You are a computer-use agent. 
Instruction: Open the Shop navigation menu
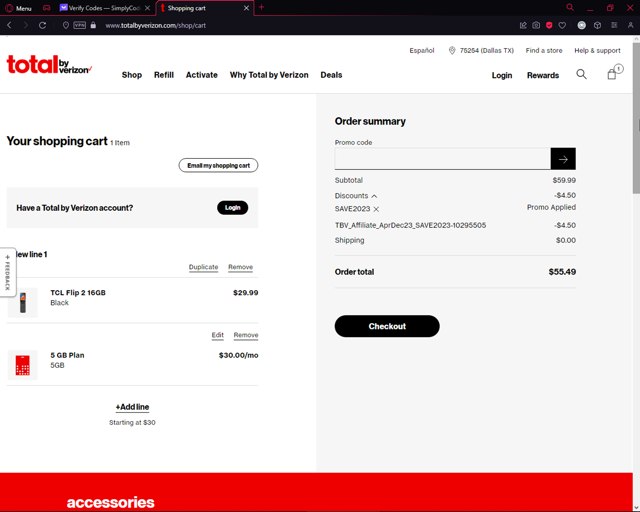coord(131,75)
